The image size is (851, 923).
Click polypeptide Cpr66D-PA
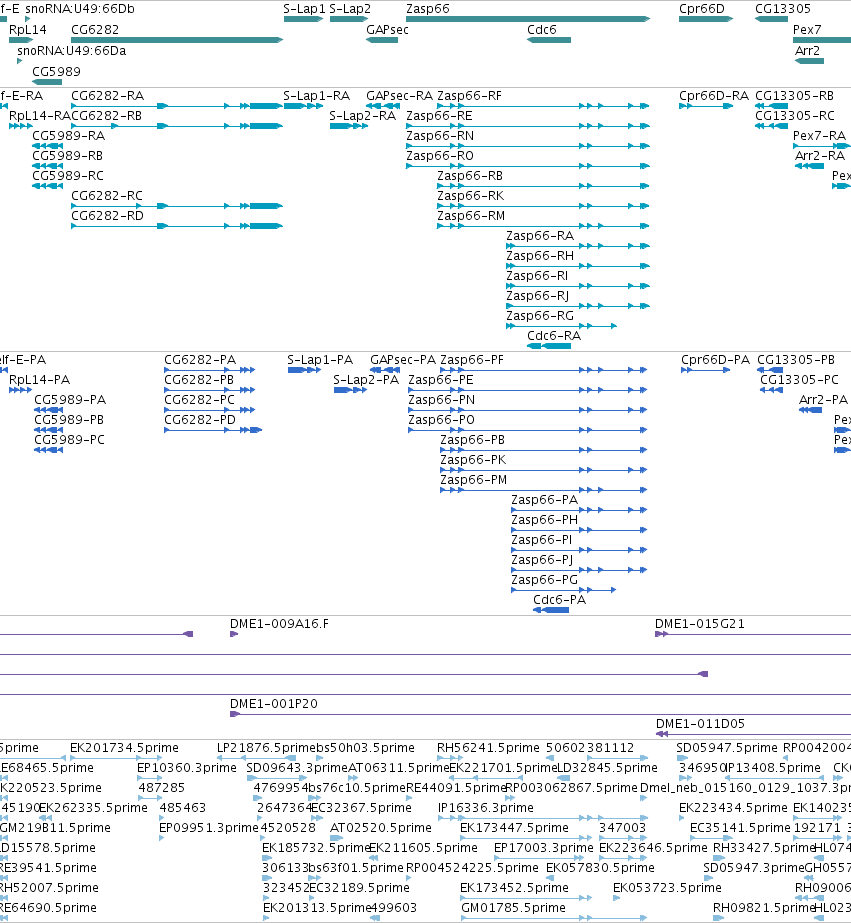click(x=706, y=370)
